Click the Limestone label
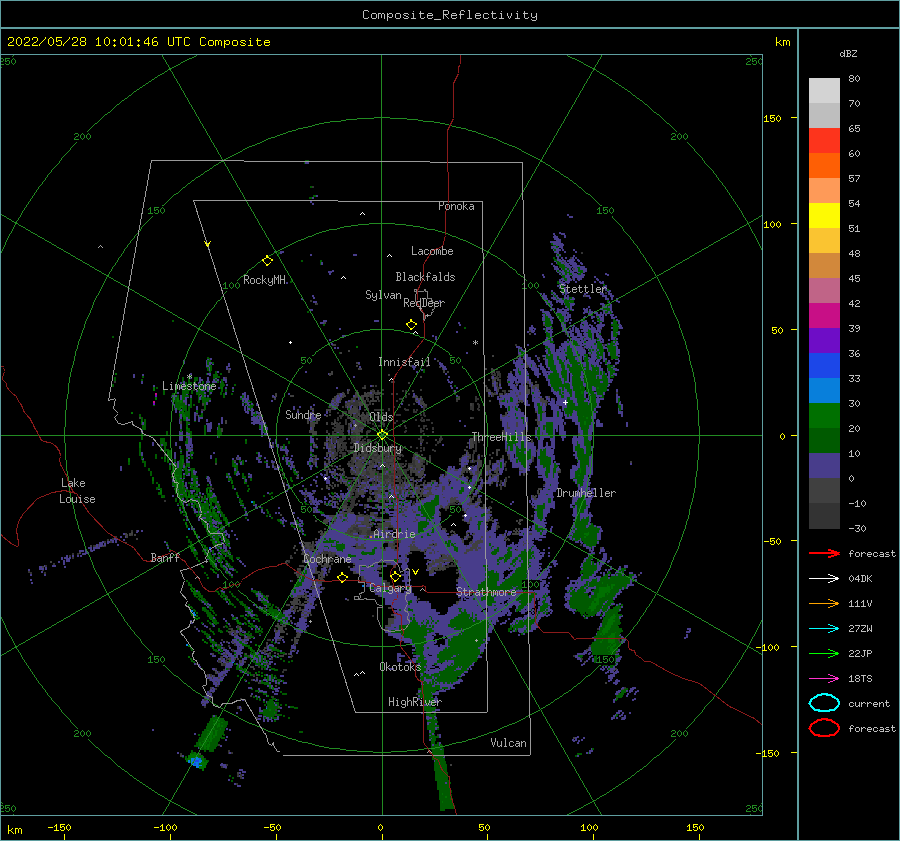 [189, 386]
